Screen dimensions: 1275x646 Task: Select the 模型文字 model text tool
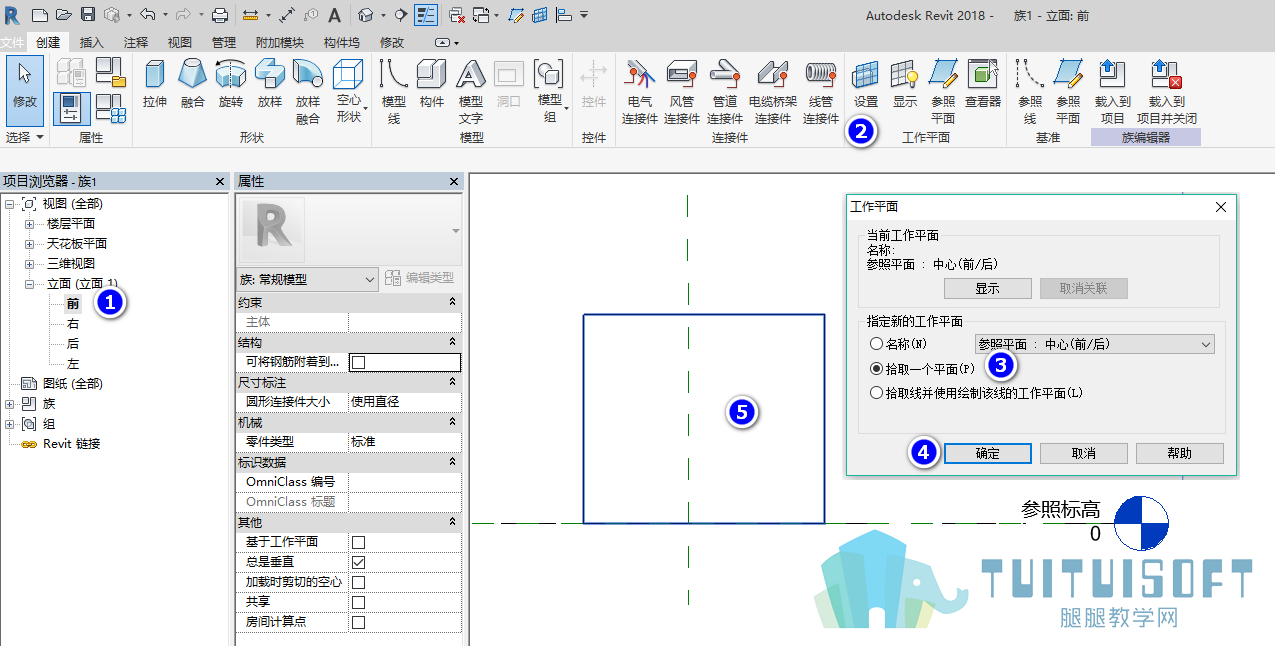(471, 91)
